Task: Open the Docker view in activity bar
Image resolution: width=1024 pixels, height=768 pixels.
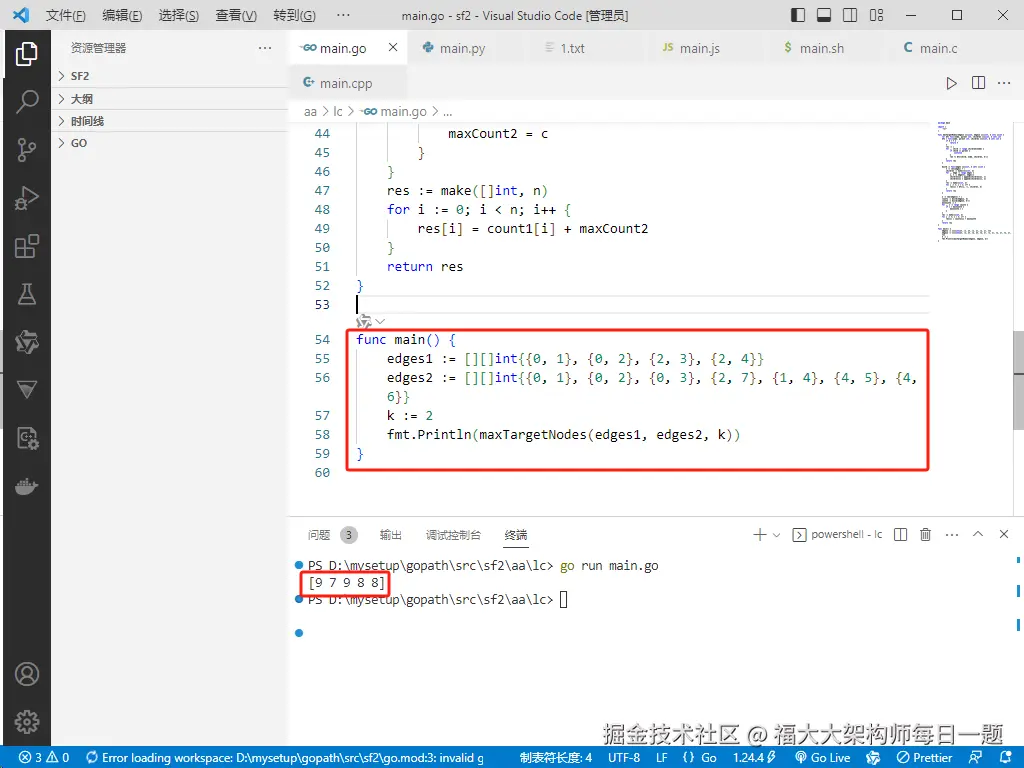Action: tap(27, 487)
